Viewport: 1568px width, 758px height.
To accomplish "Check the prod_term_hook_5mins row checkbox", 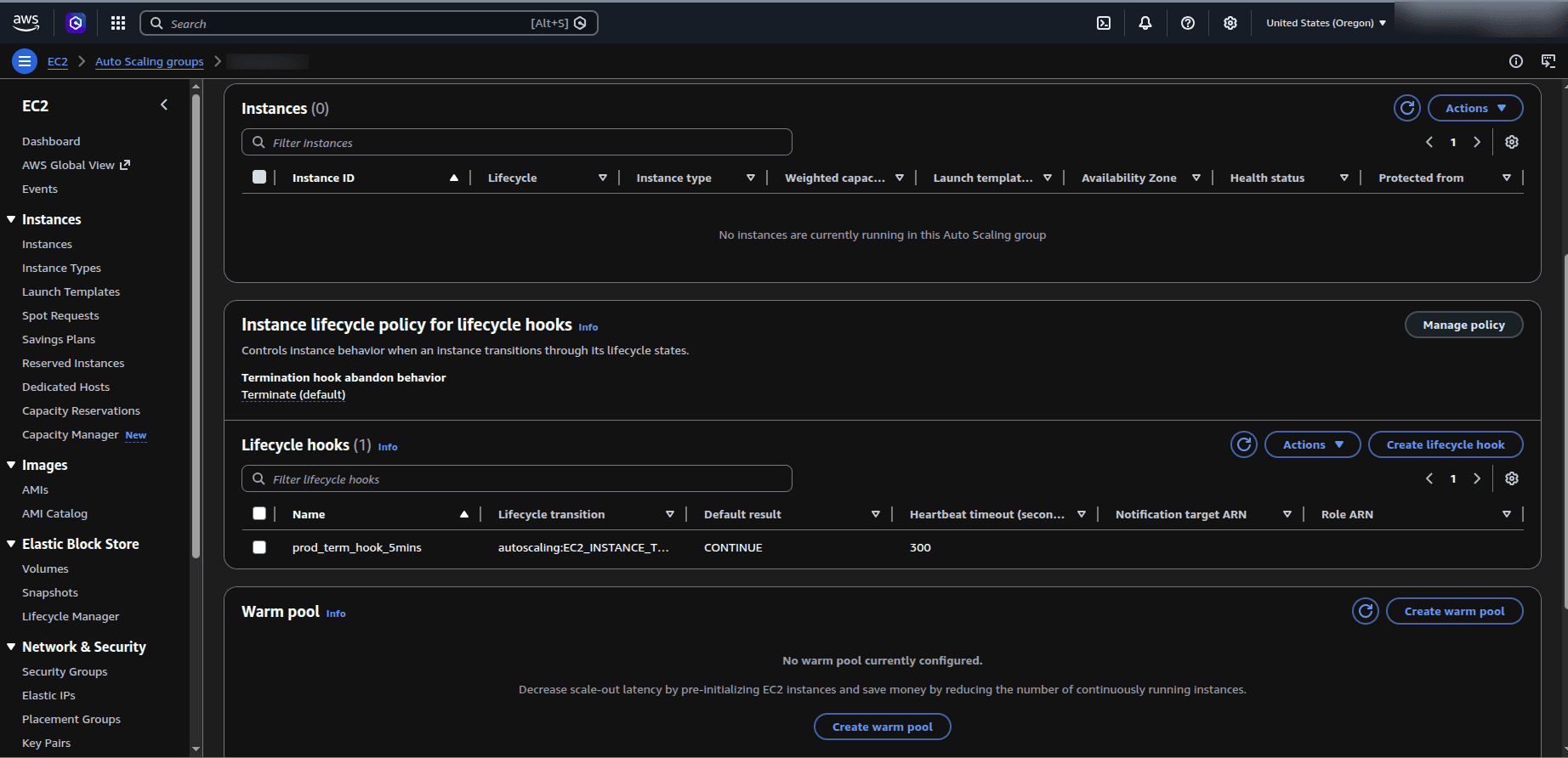I will tap(259, 547).
